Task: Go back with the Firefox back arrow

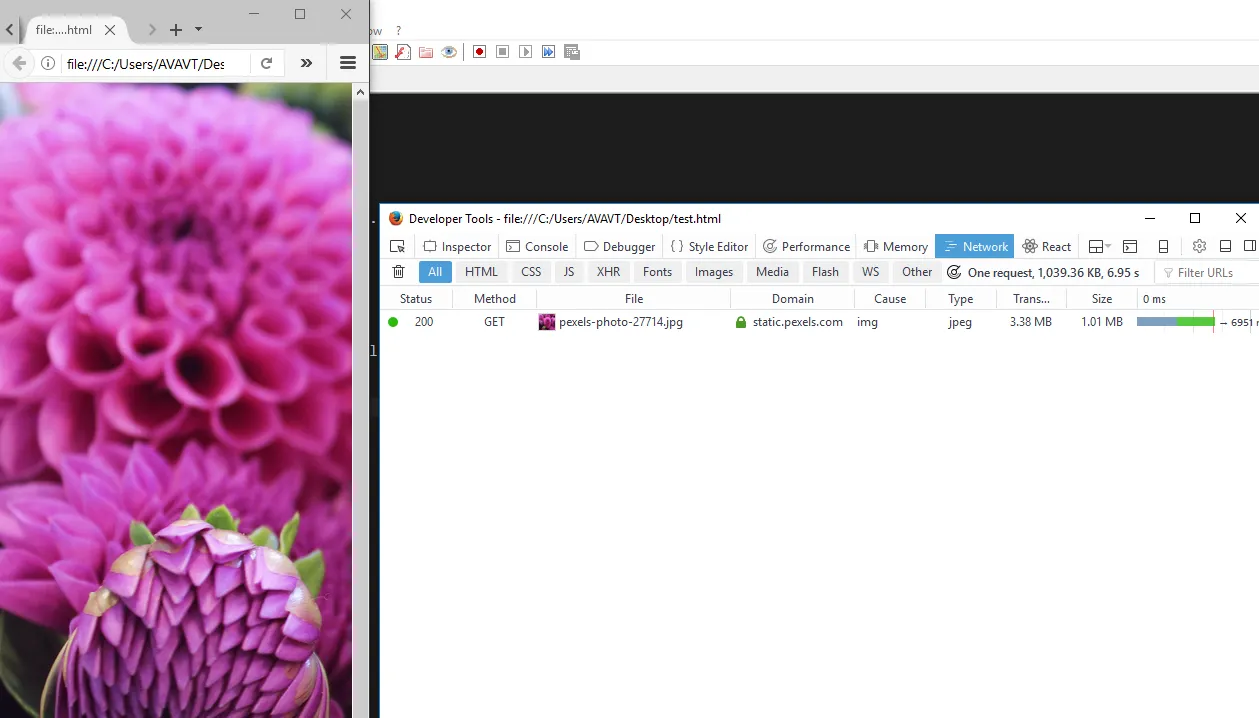Action: 18,63
